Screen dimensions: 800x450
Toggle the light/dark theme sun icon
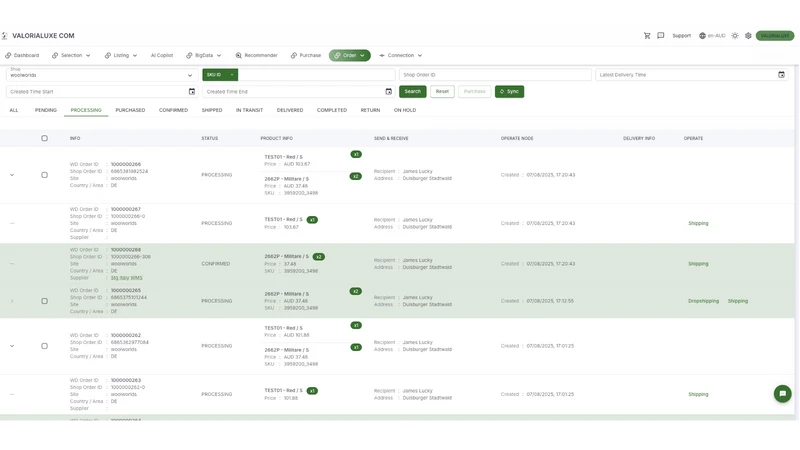735,36
